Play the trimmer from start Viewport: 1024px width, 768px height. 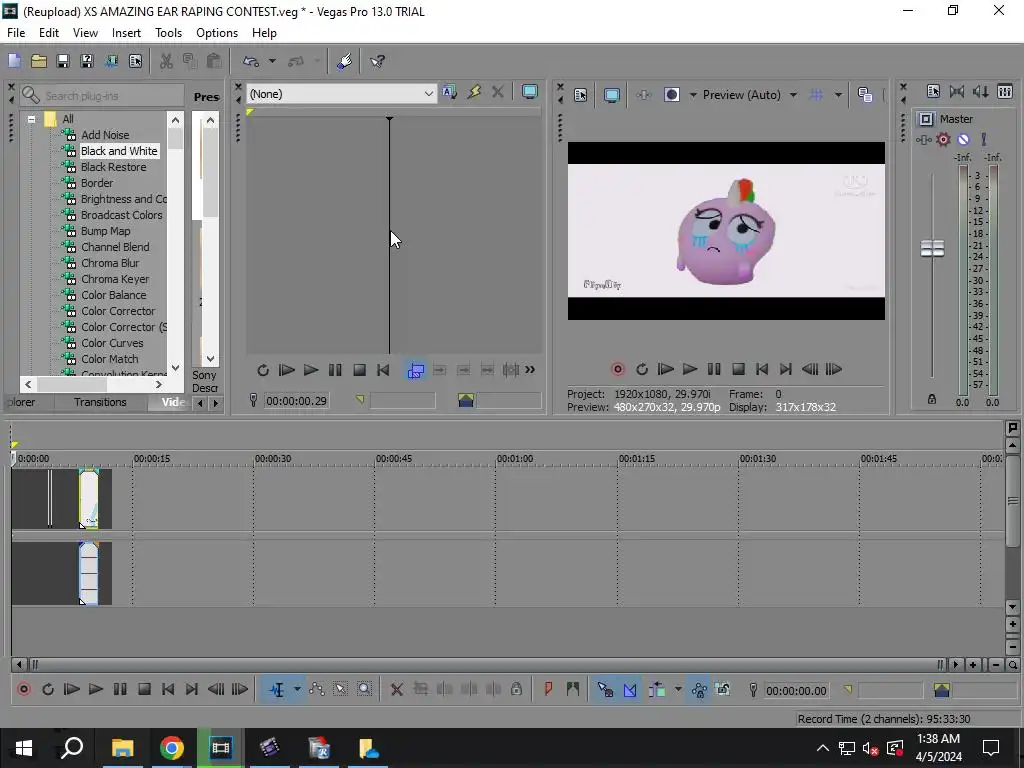[287, 370]
